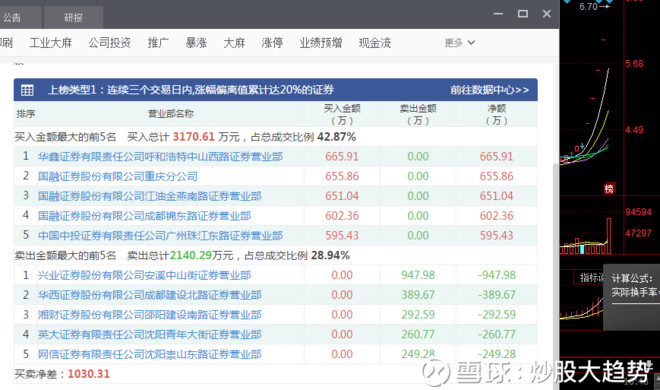Image resolution: width=660 pixels, height=390 pixels.
Task: Click sell amount 947.98 cell
Action: (x=418, y=276)
